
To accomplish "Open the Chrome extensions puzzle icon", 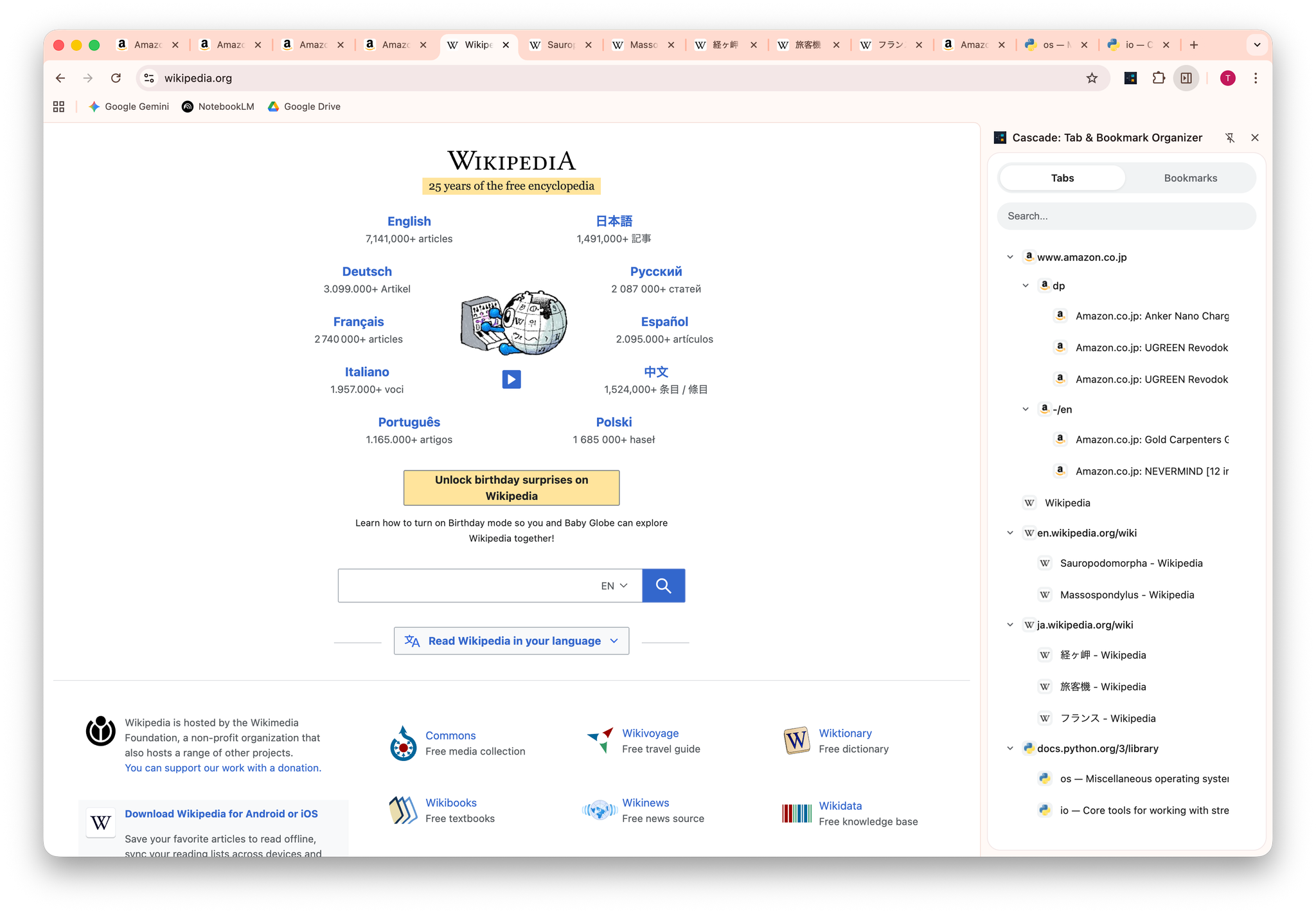I will (x=1159, y=78).
